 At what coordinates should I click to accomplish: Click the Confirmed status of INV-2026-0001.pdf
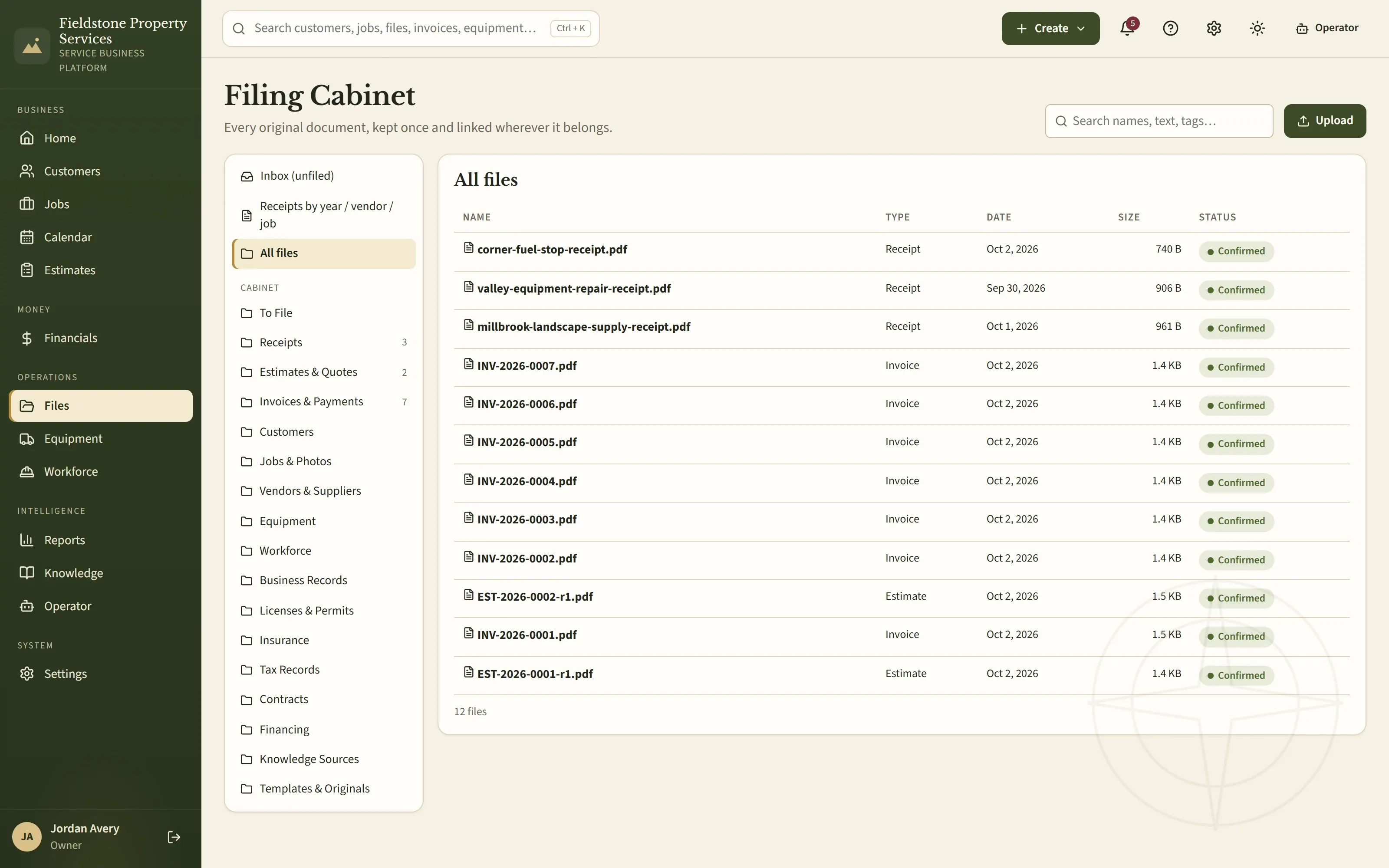1236,636
